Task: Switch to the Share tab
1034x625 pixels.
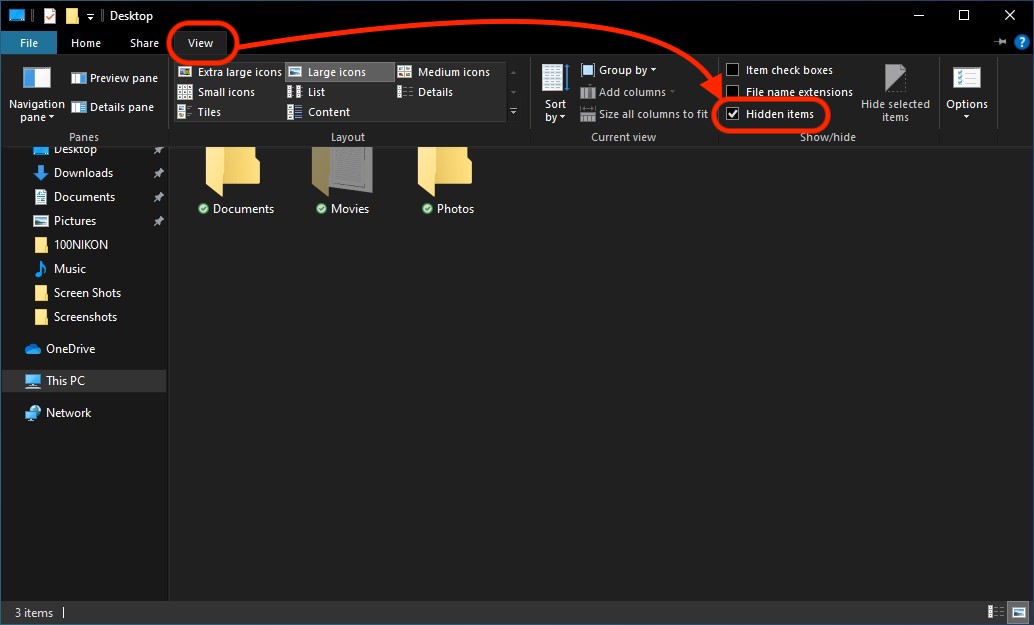Action: coord(144,43)
